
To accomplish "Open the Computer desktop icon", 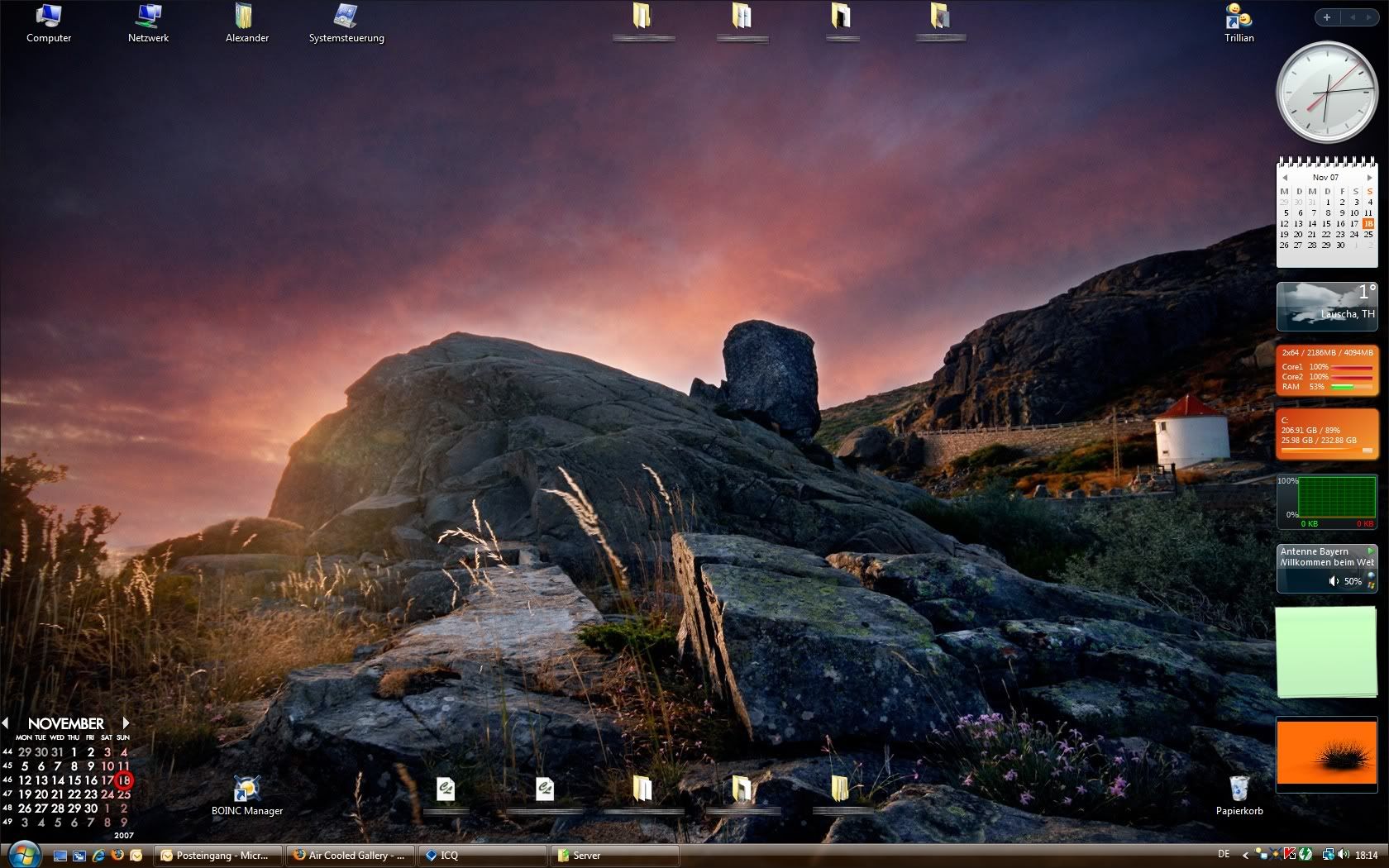I will coord(48,17).
